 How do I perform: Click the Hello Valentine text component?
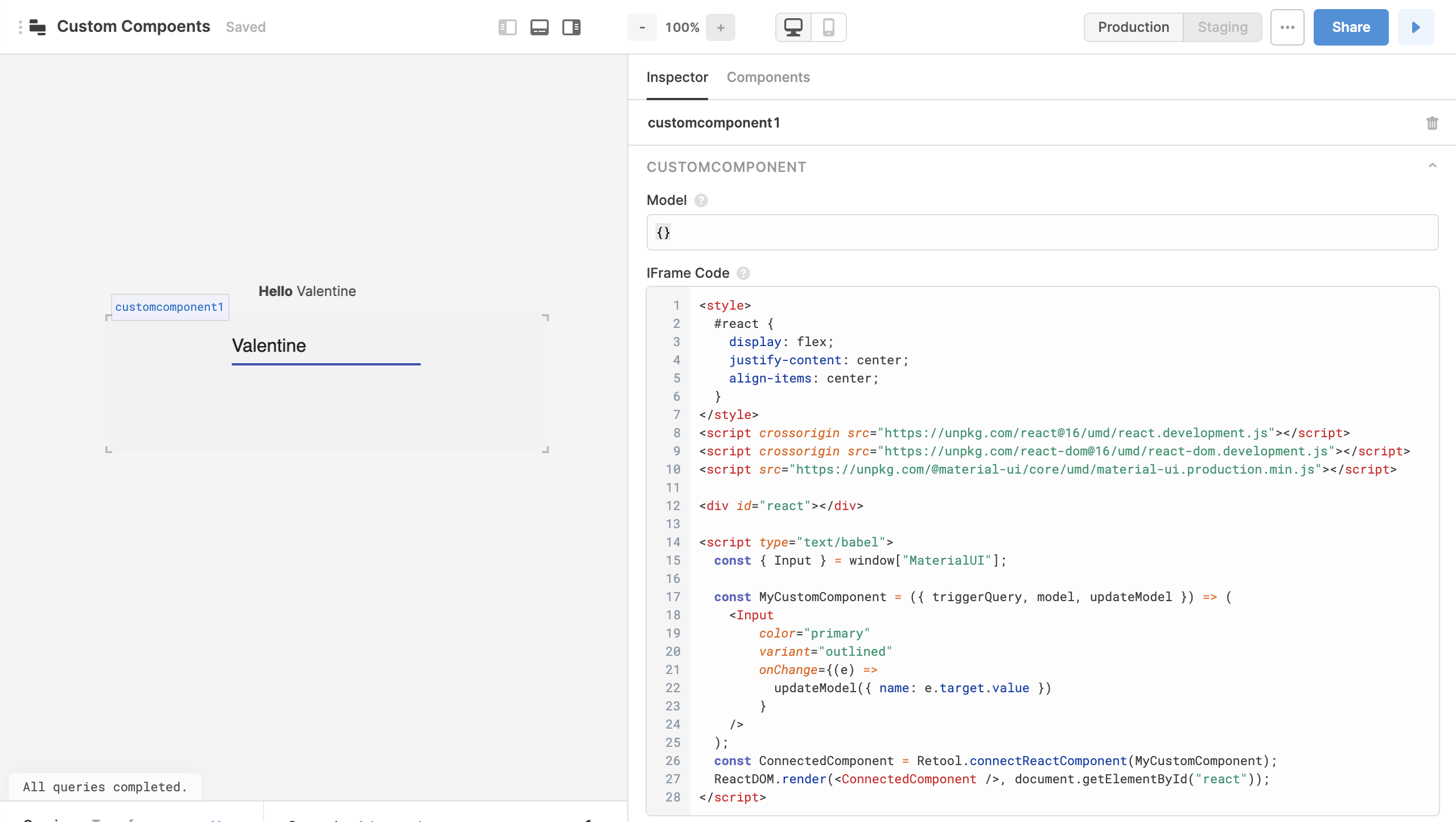tap(307, 291)
